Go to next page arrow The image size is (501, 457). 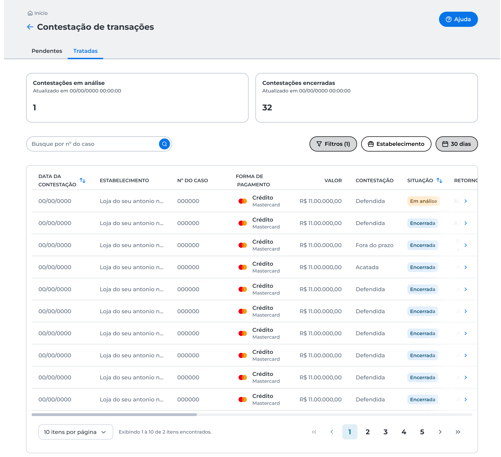pos(440,432)
